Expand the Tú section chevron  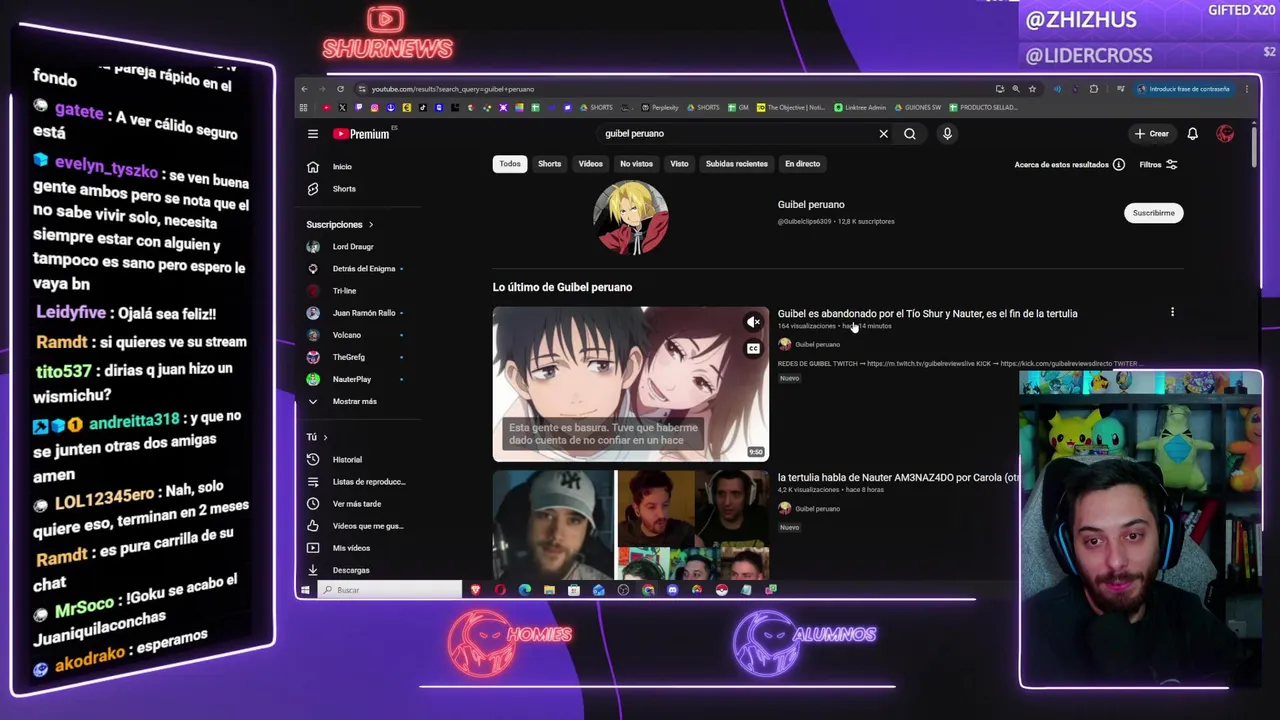325,437
